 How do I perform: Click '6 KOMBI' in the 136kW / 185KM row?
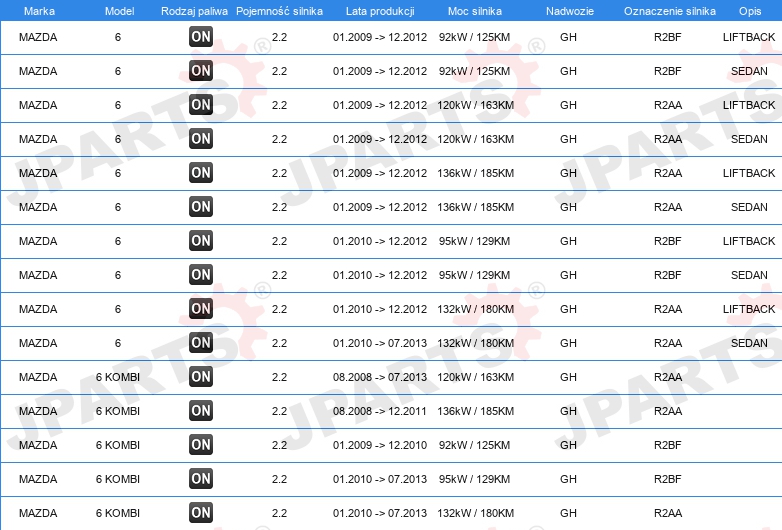118,411
